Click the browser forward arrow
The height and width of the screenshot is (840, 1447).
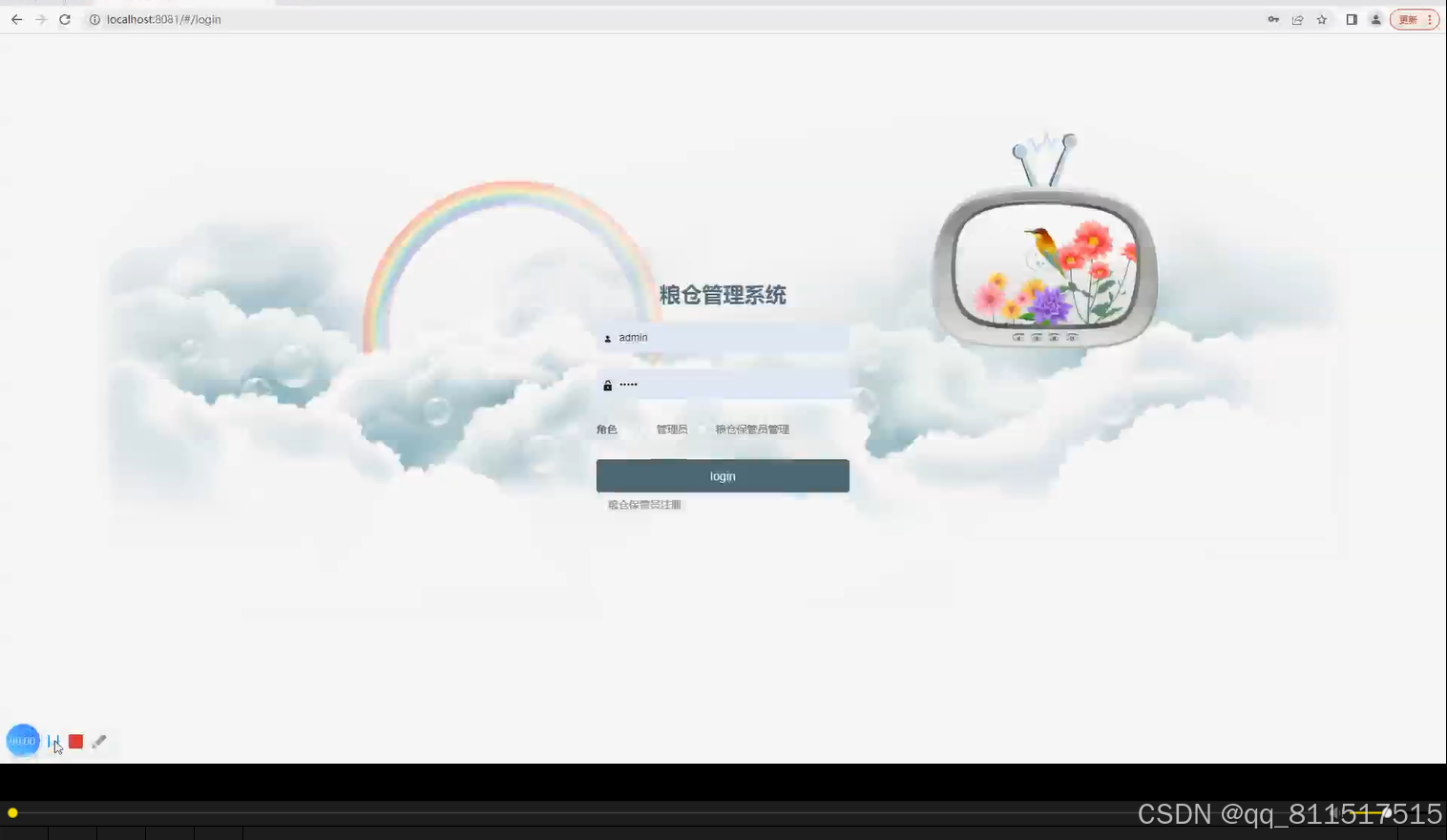[41, 19]
